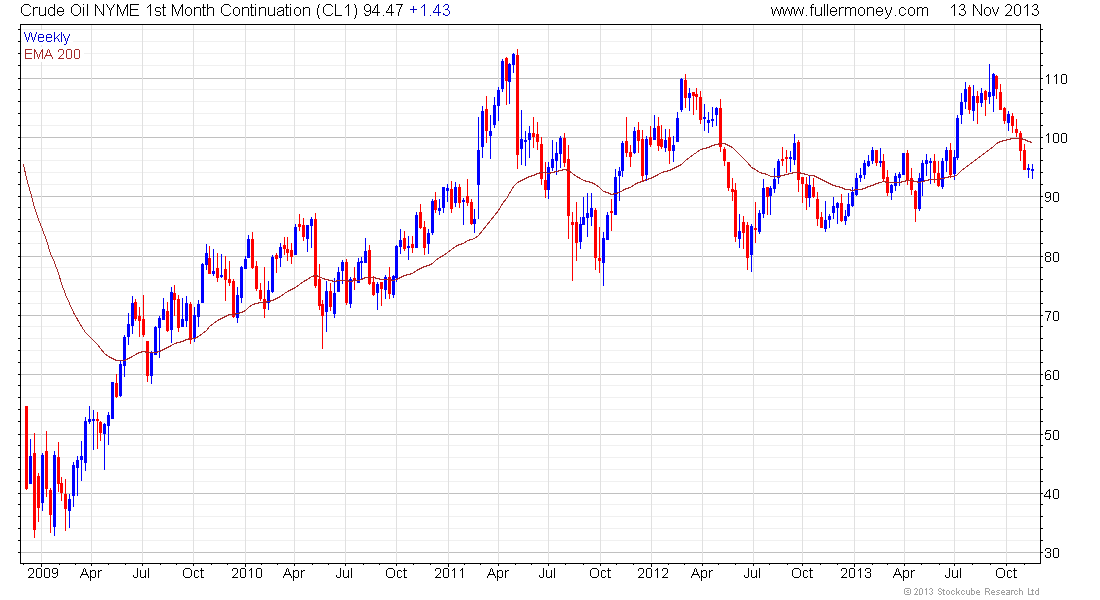The image size is (1100, 600).
Task: Click the Jul label of year 2010
Action: (344, 573)
